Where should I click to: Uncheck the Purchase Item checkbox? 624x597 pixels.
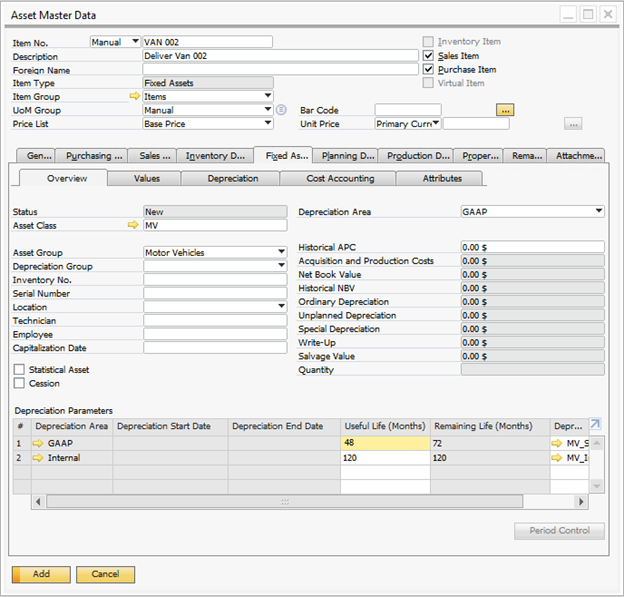[428, 69]
